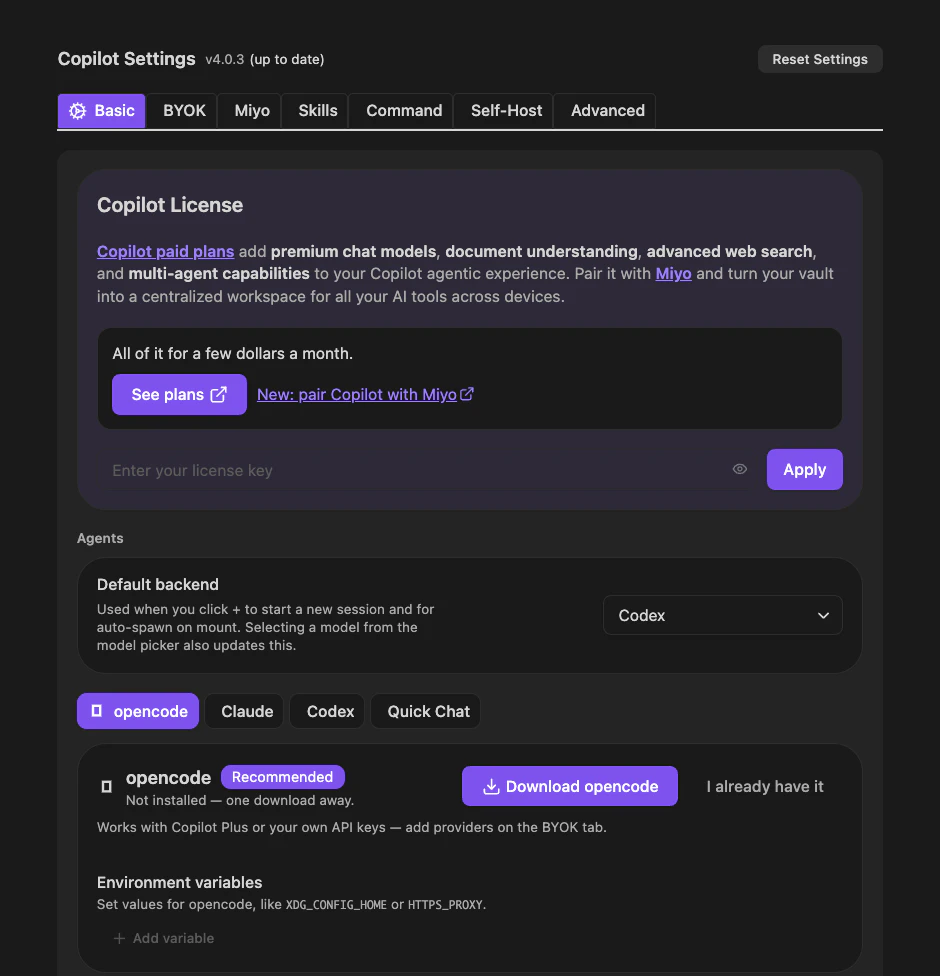The height and width of the screenshot is (976, 940).
Task: Switch to the Advanced settings tab
Action: 608,111
